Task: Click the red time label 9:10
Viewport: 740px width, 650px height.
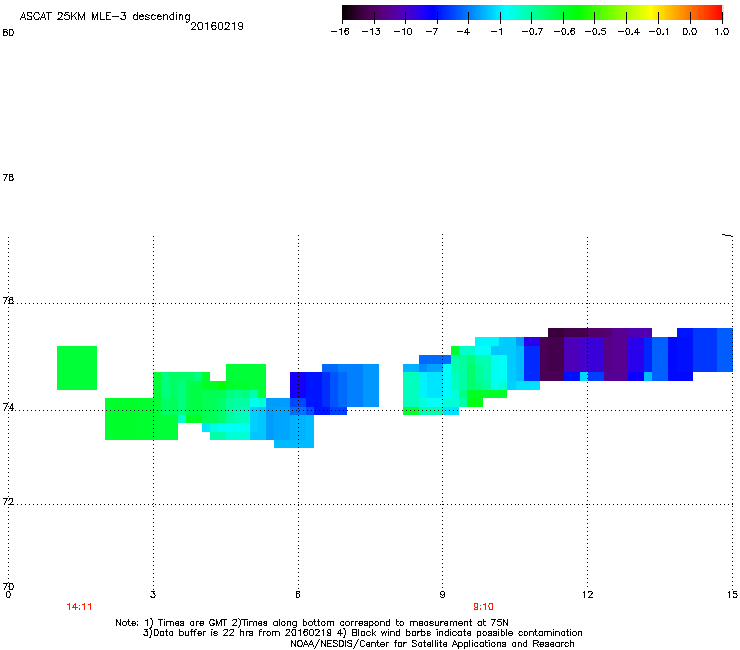Action: coord(483,607)
